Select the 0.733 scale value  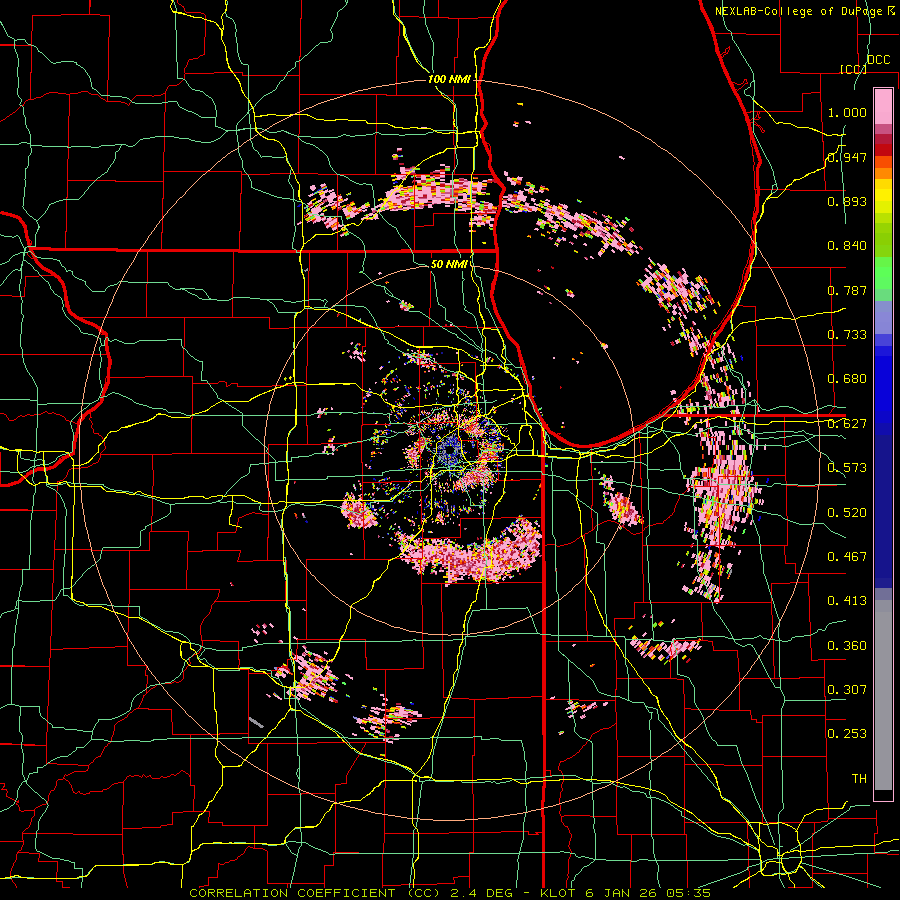click(847, 335)
